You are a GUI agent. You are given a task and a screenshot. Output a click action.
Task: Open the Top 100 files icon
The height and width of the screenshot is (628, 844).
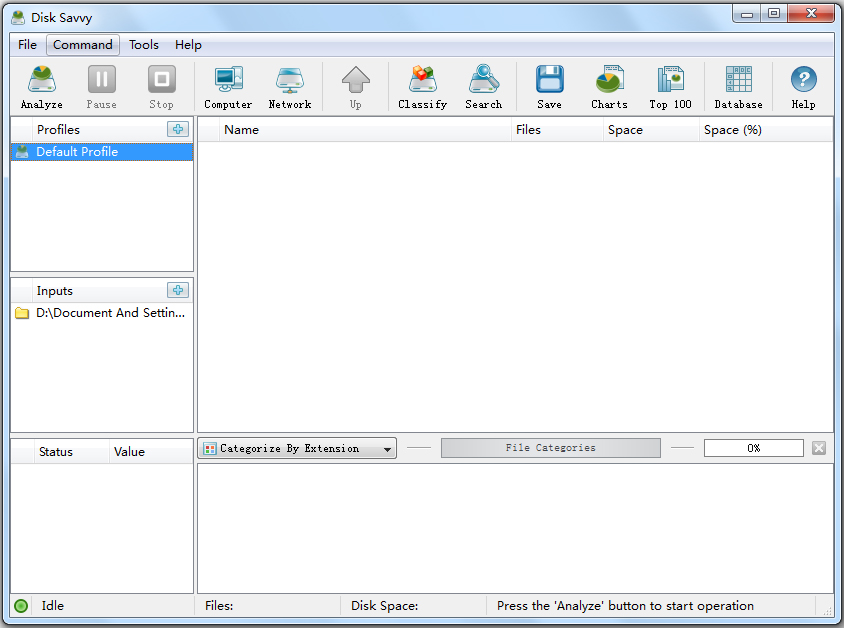(669, 86)
